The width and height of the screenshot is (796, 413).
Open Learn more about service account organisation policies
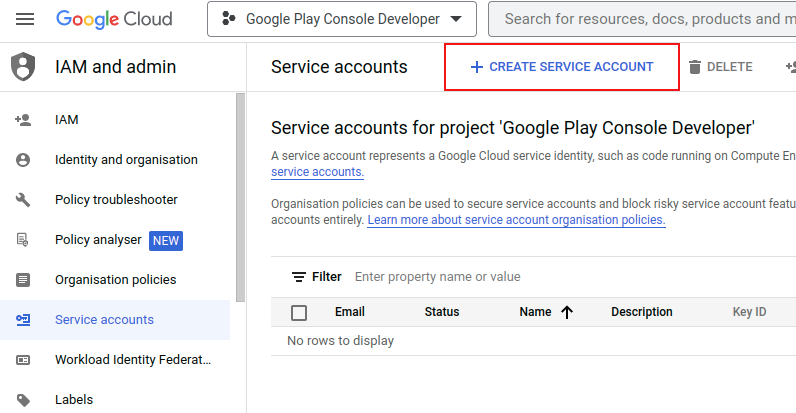pos(516,220)
